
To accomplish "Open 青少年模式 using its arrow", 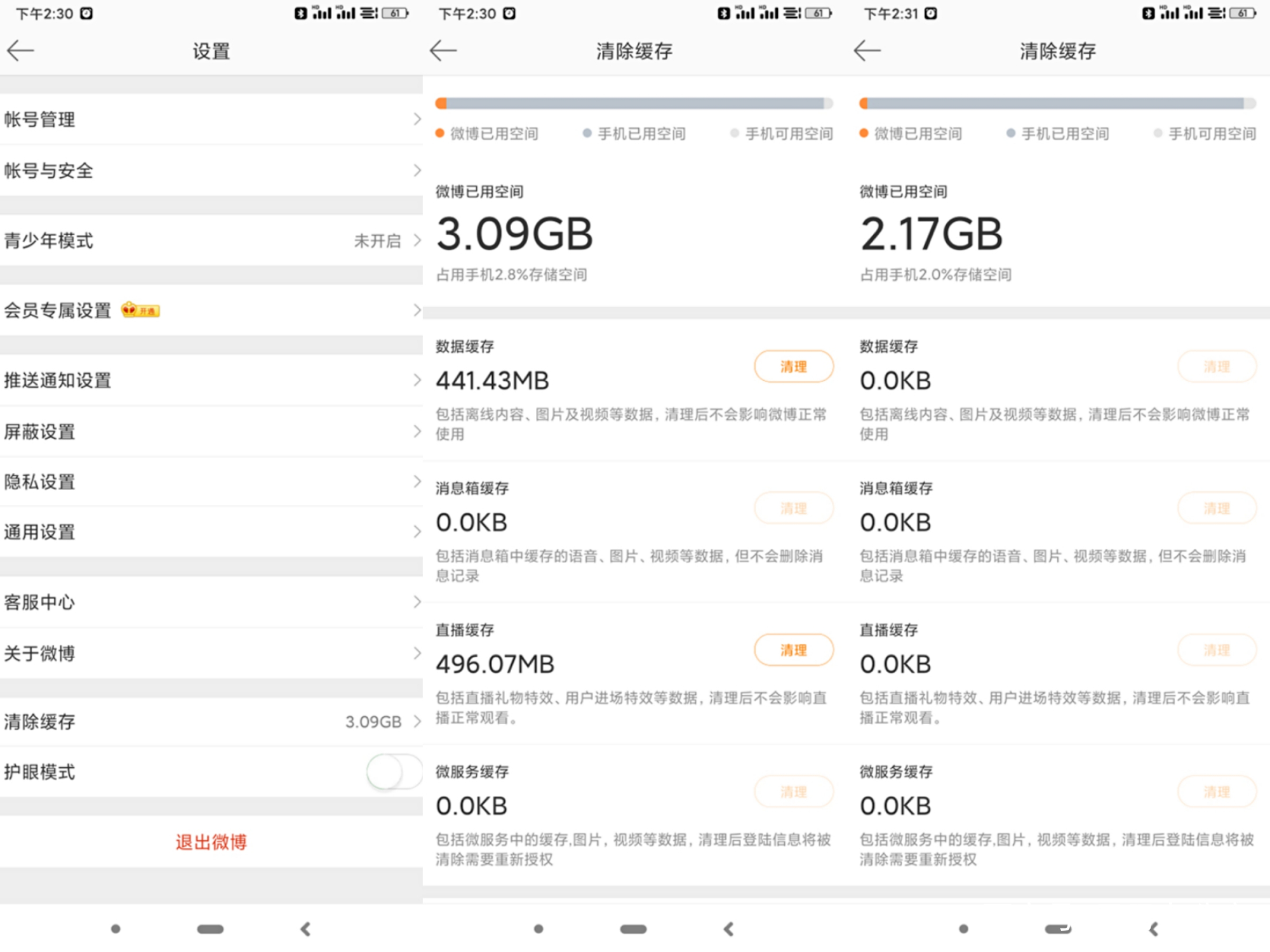I will 416,241.
